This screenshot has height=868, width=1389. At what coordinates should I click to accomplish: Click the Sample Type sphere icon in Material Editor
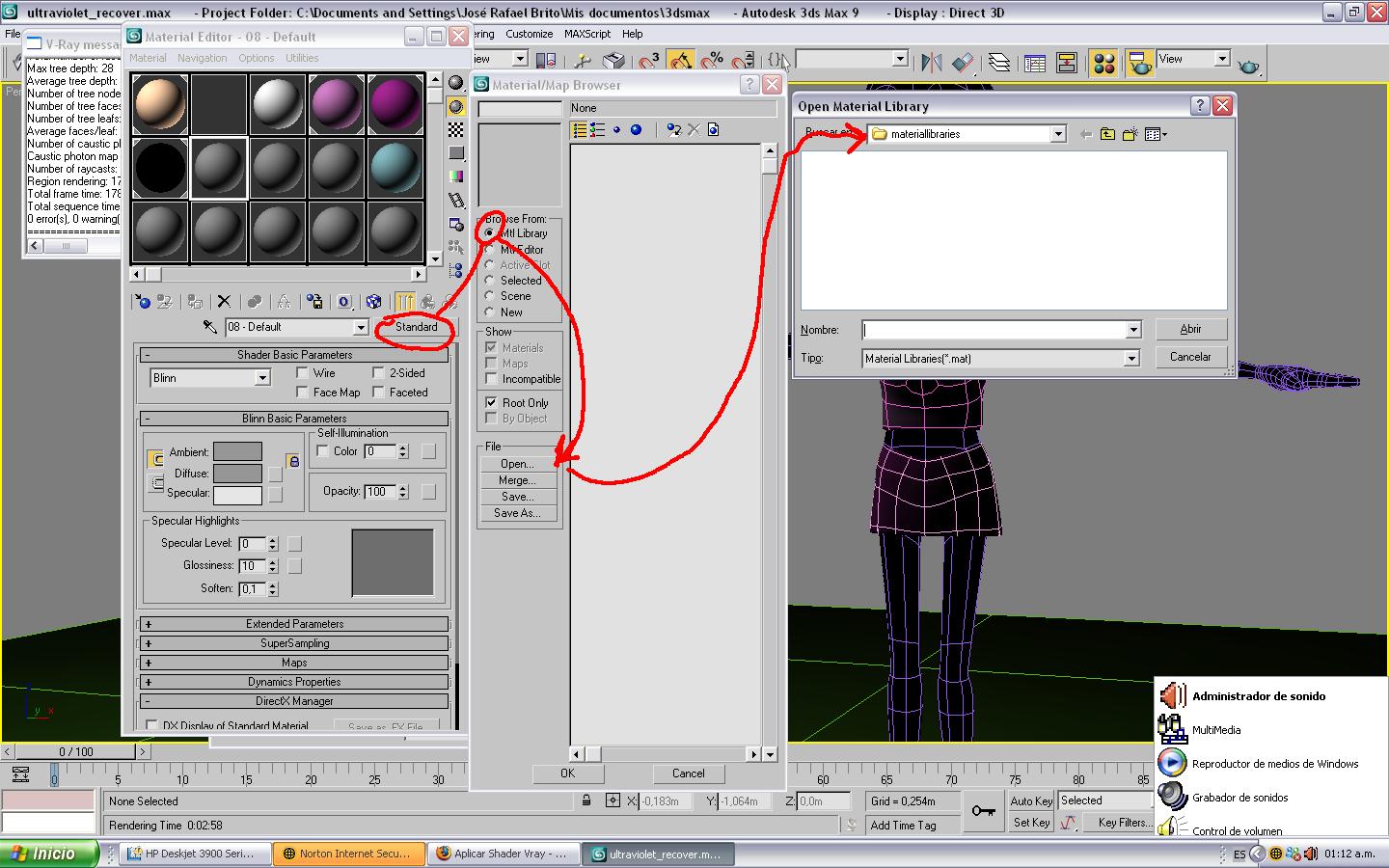click(456, 83)
